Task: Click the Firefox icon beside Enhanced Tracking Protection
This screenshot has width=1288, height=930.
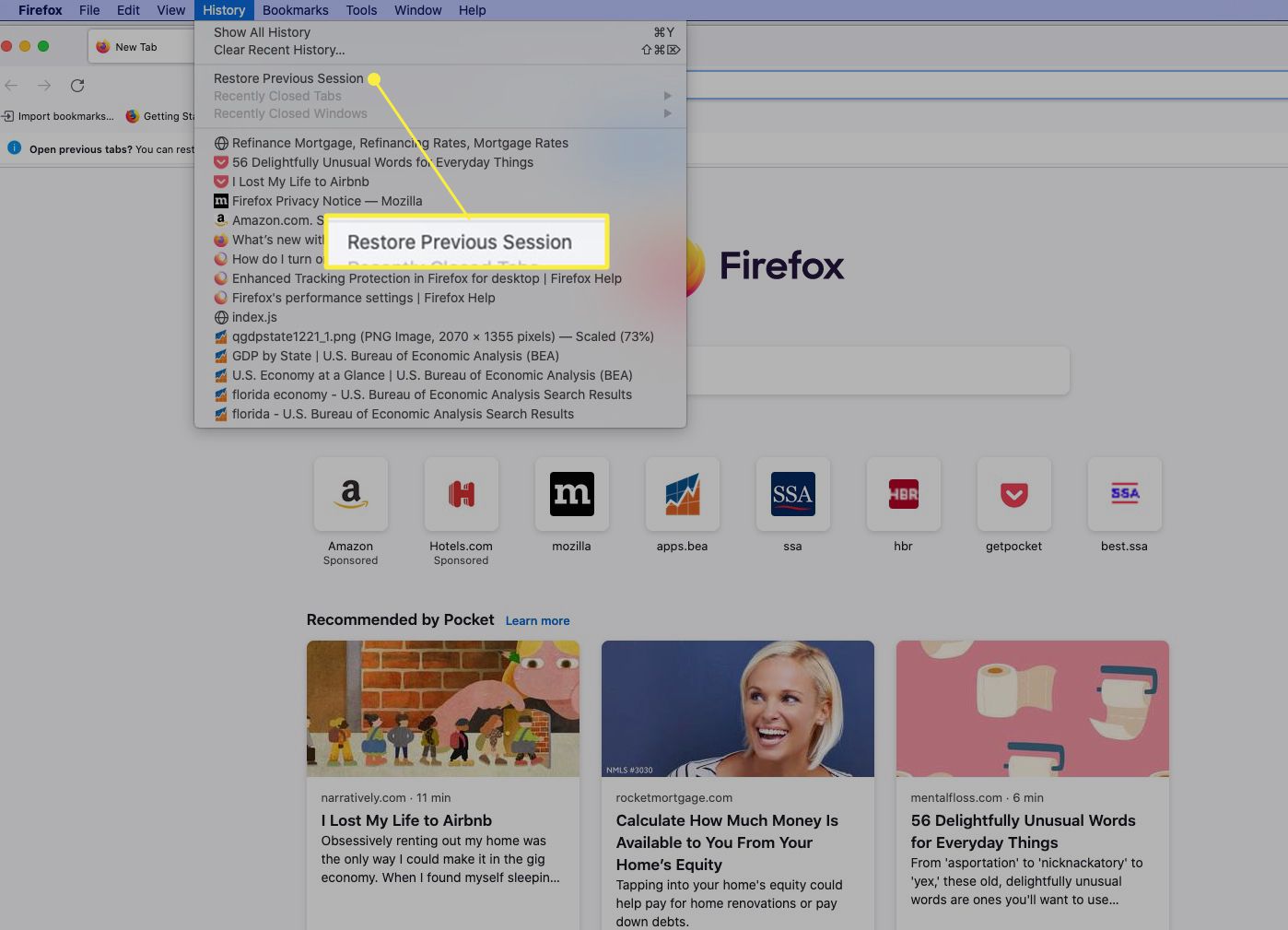Action: pyautogui.click(x=221, y=278)
